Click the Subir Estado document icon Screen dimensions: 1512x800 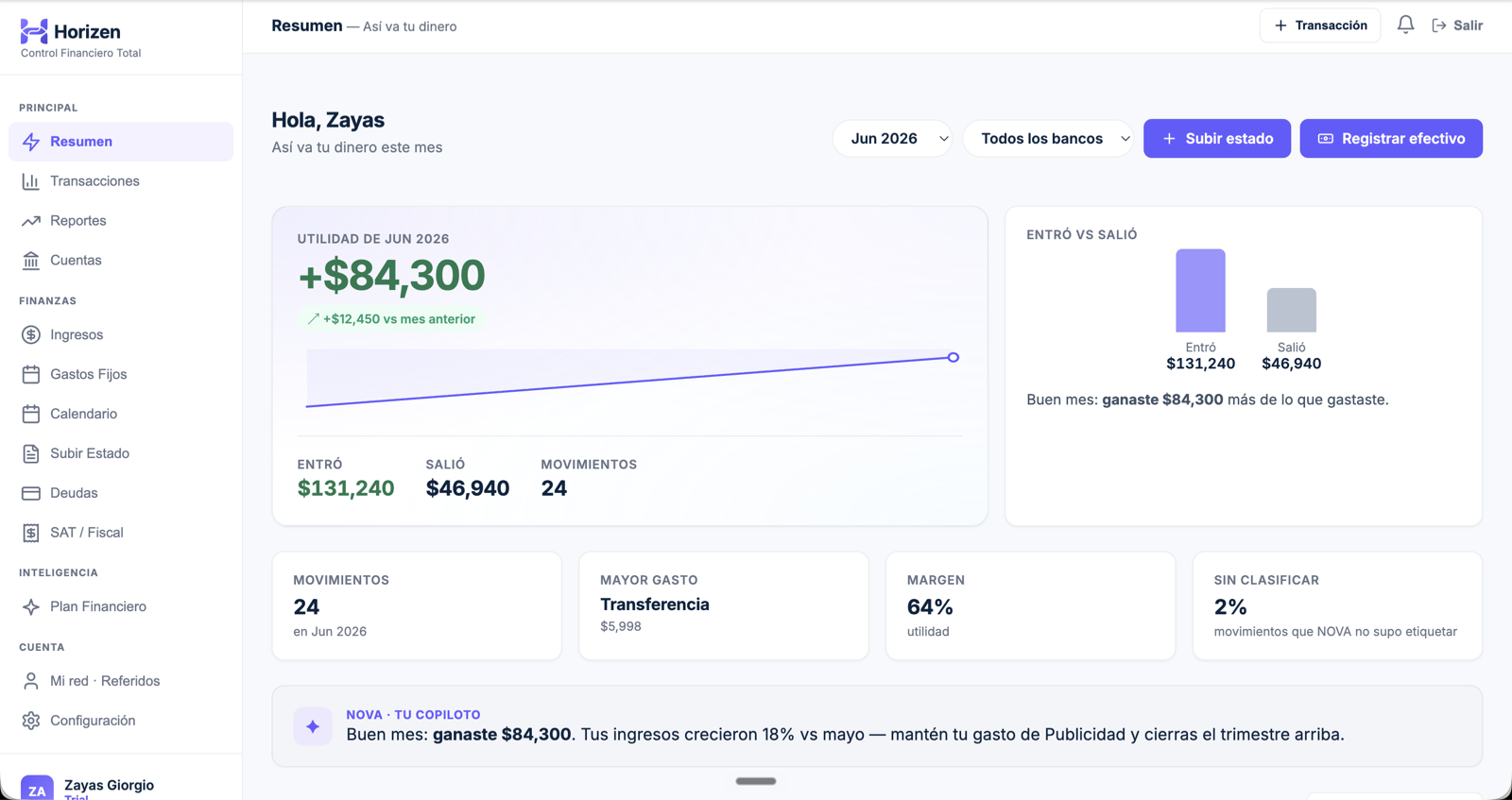tap(31, 454)
